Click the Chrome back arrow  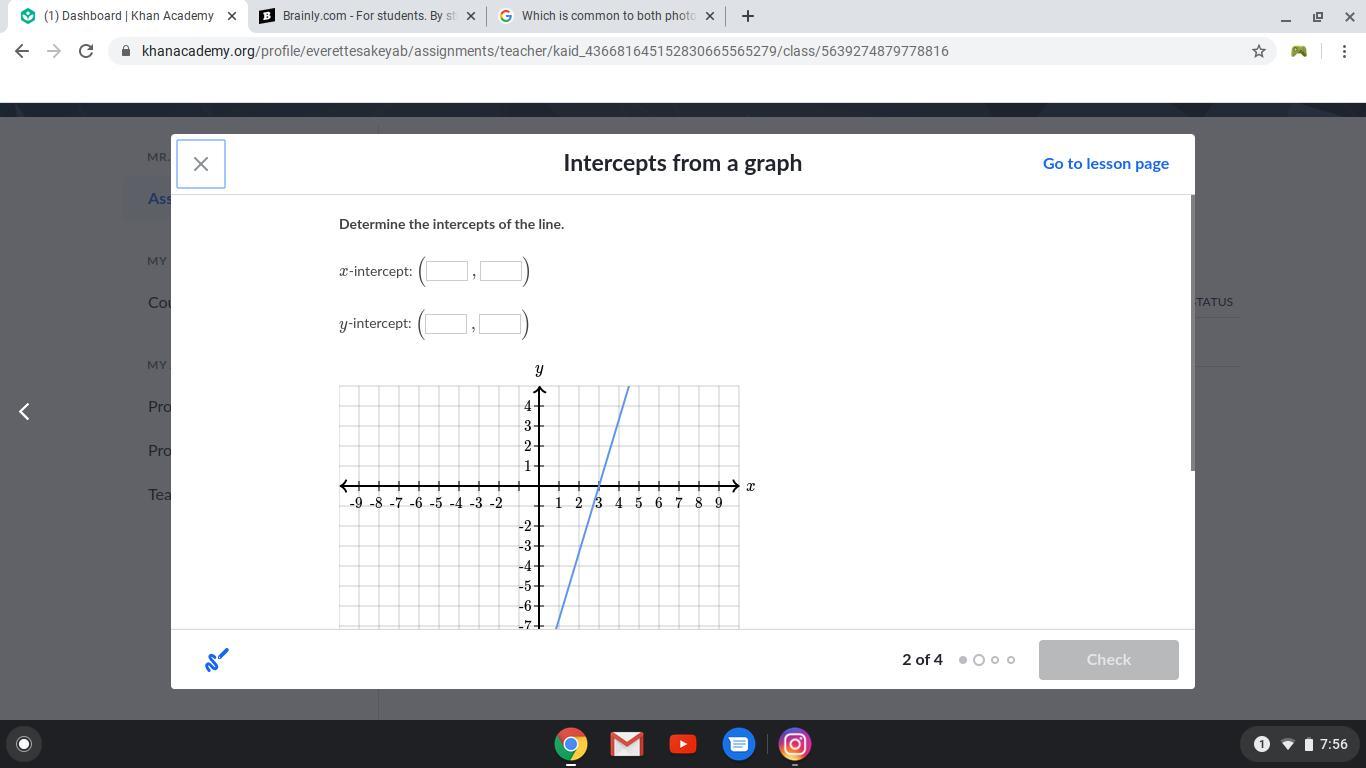point(22,51)
